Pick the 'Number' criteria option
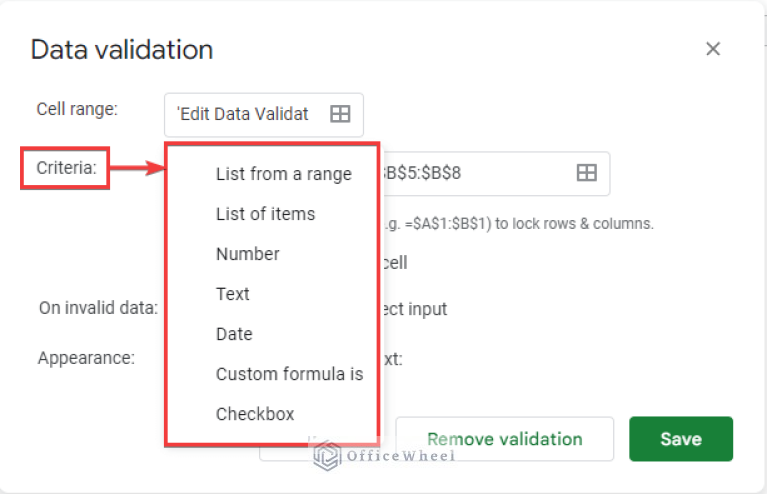 point(248,254)
